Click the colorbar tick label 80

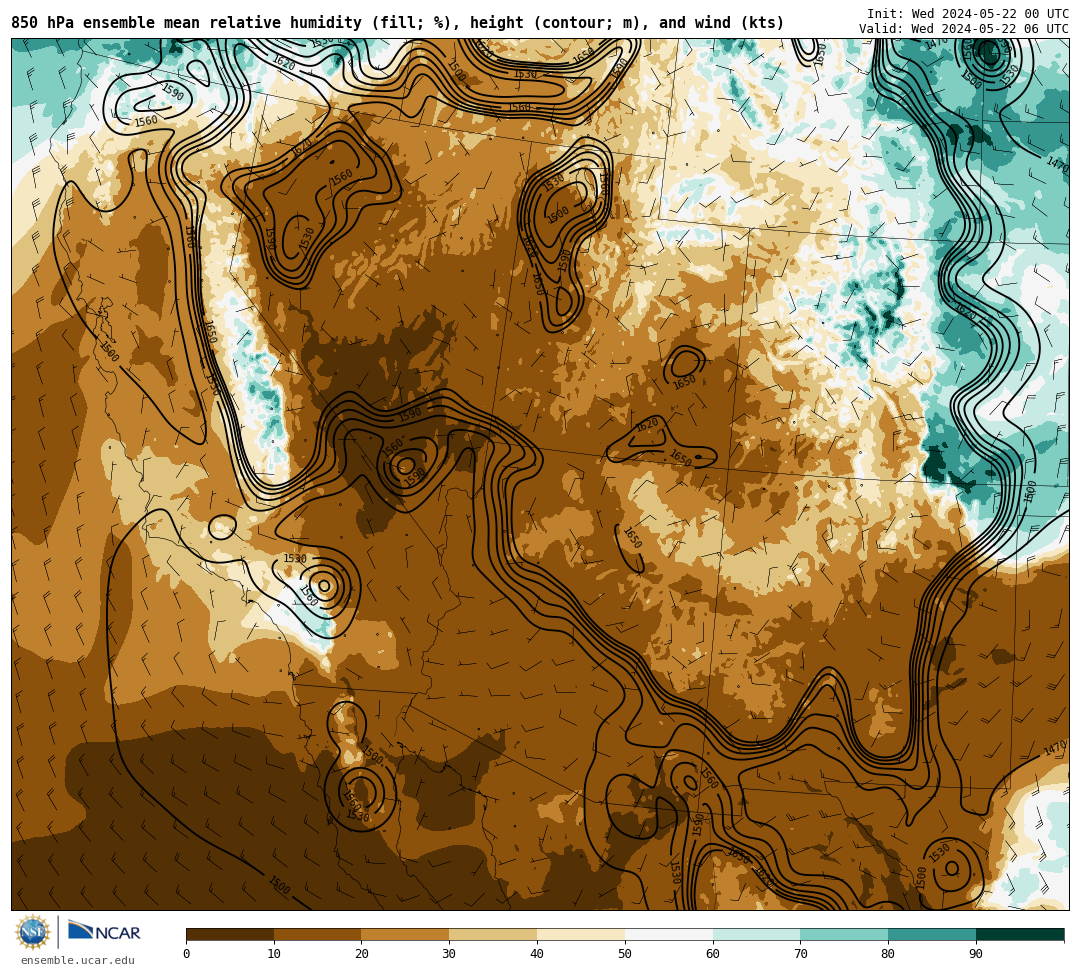tap(889, 954)
